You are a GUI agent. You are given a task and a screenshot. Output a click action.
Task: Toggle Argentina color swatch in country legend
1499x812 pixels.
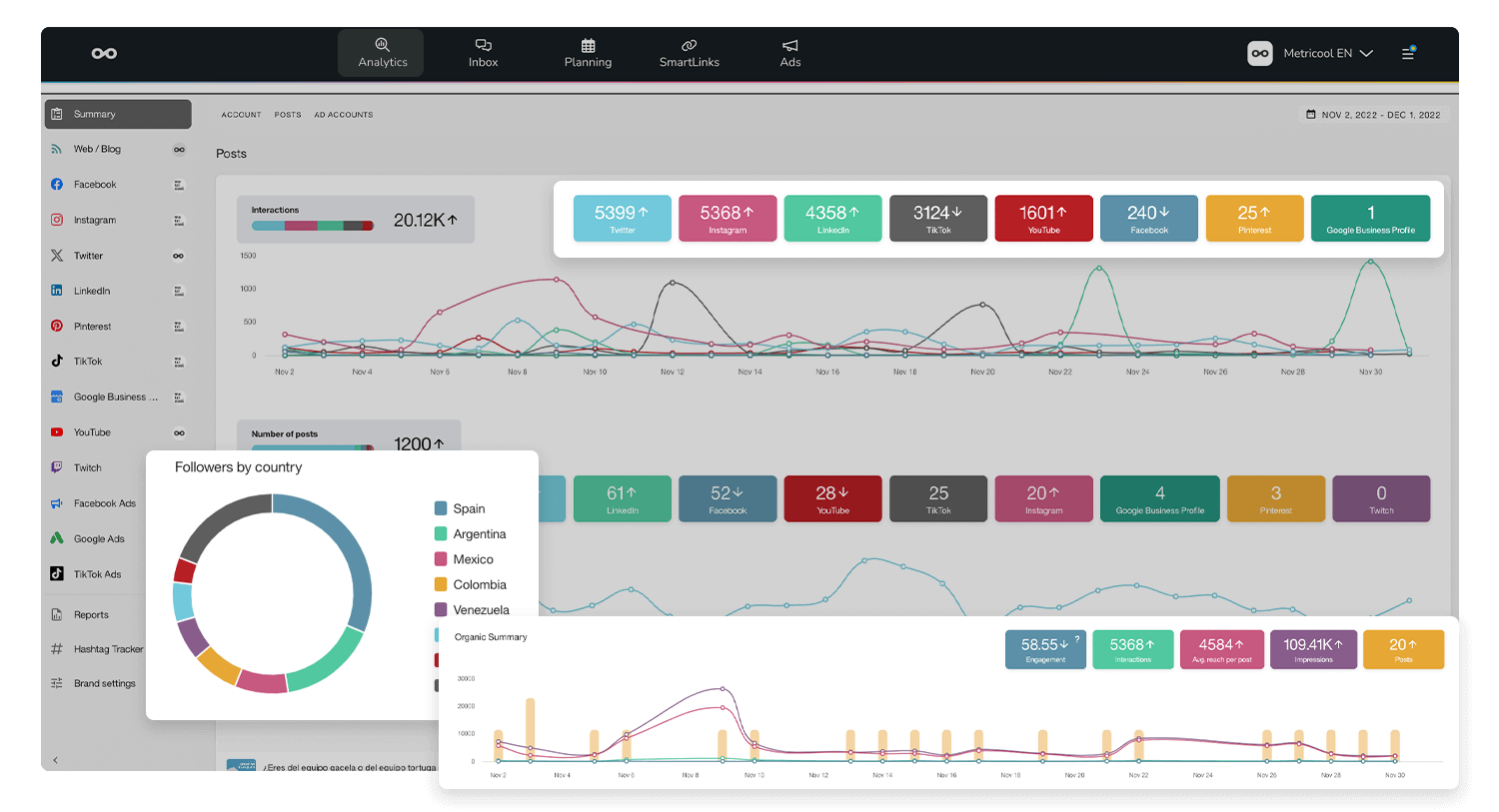(441, 534)
